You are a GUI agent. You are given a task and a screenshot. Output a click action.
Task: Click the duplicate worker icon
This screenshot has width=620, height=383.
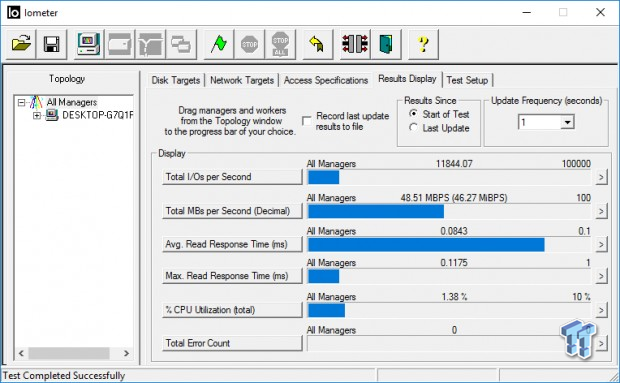[181, 44]
